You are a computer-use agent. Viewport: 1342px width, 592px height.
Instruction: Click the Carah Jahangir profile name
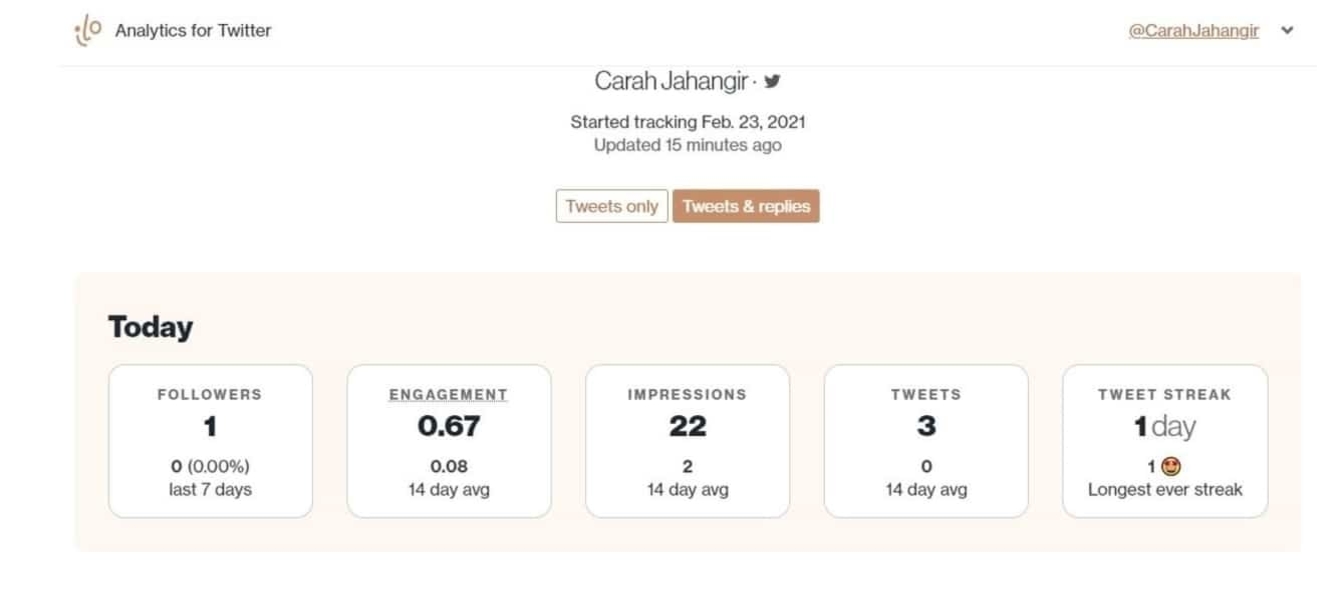[x=671, y=81]
